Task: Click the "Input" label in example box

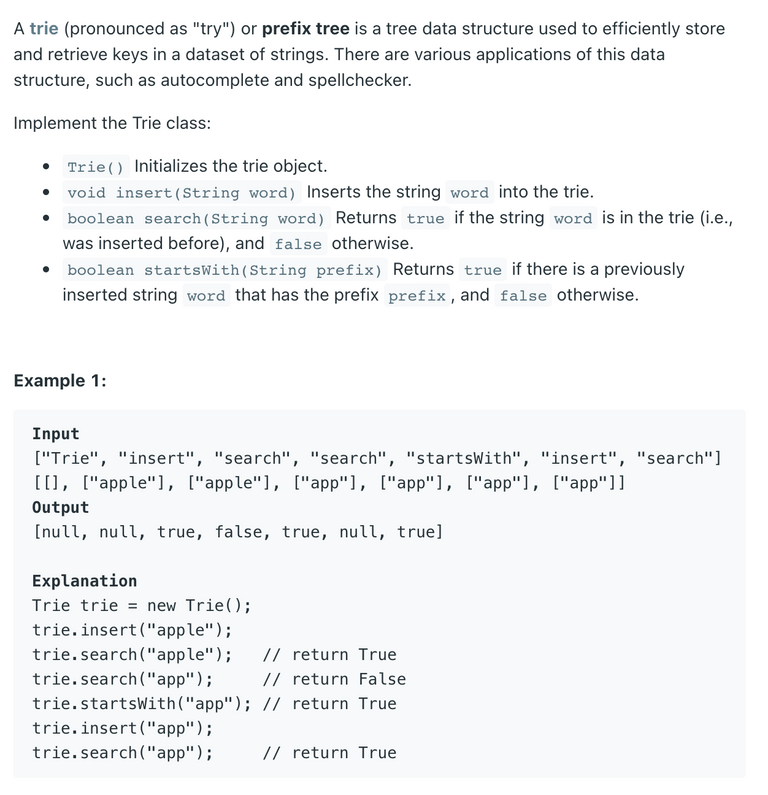Action: (x=56, y=434)
